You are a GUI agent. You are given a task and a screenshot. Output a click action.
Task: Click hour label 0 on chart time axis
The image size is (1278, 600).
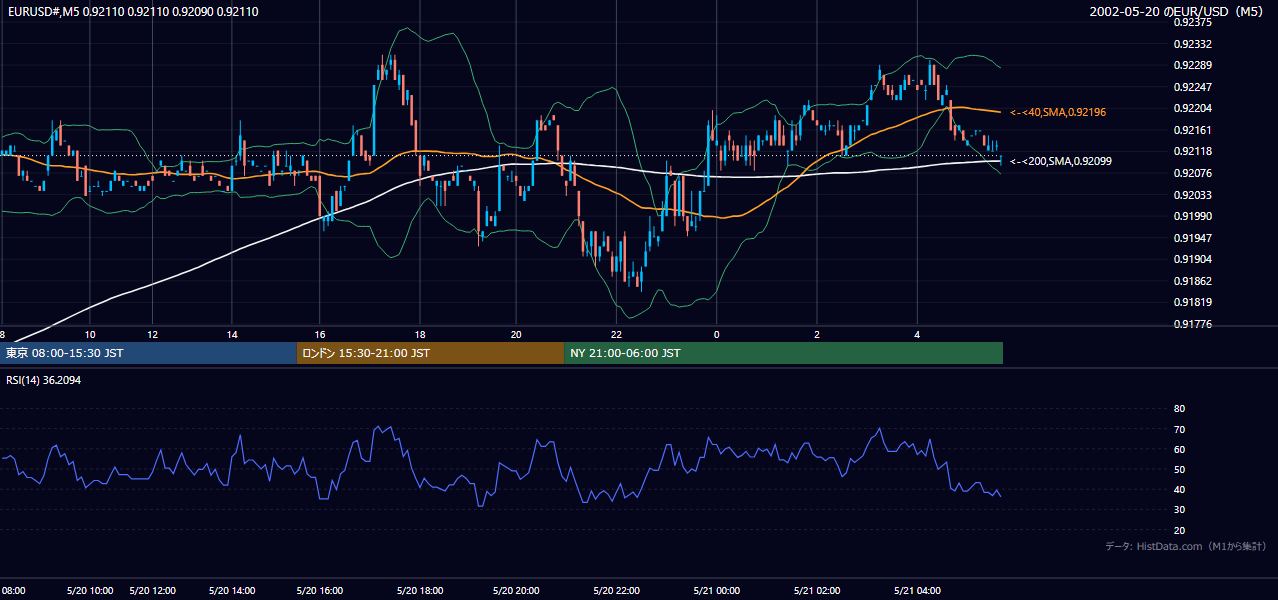point(717,334)
